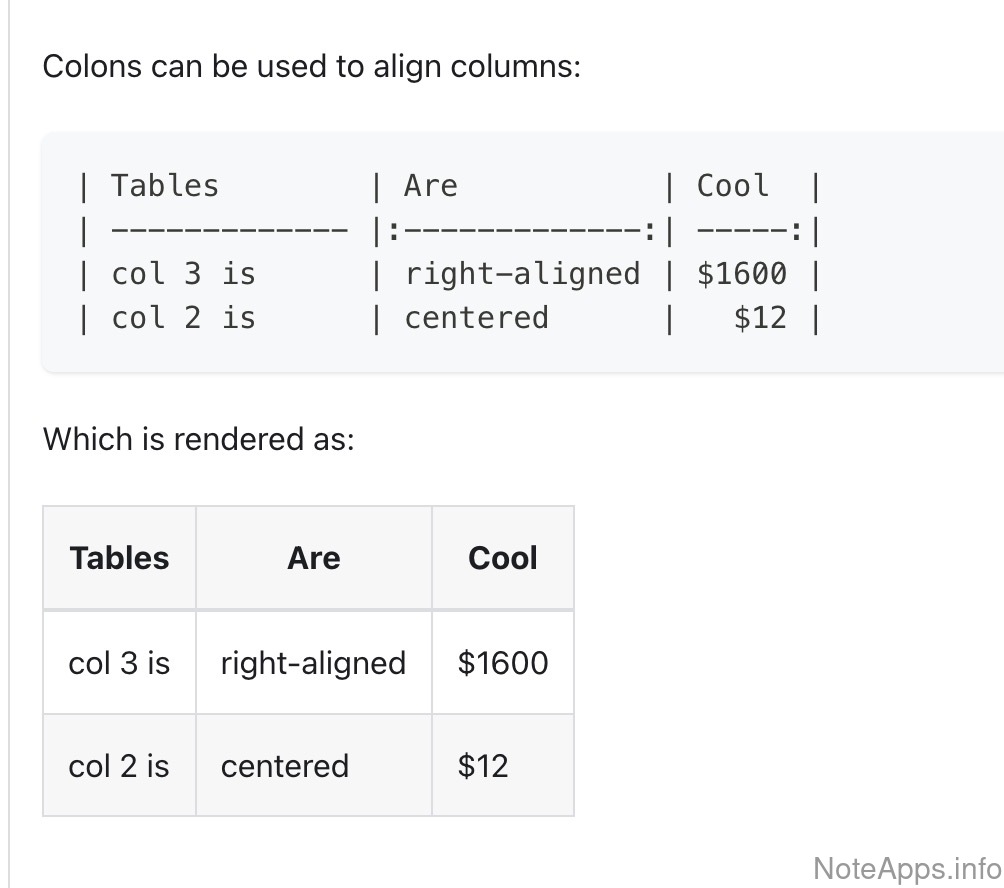This screenshot has width=1004, height=888.
Task: Select the "col 3 is" rendered table cell
Action: pyautogui.click(x=119, y=663)
